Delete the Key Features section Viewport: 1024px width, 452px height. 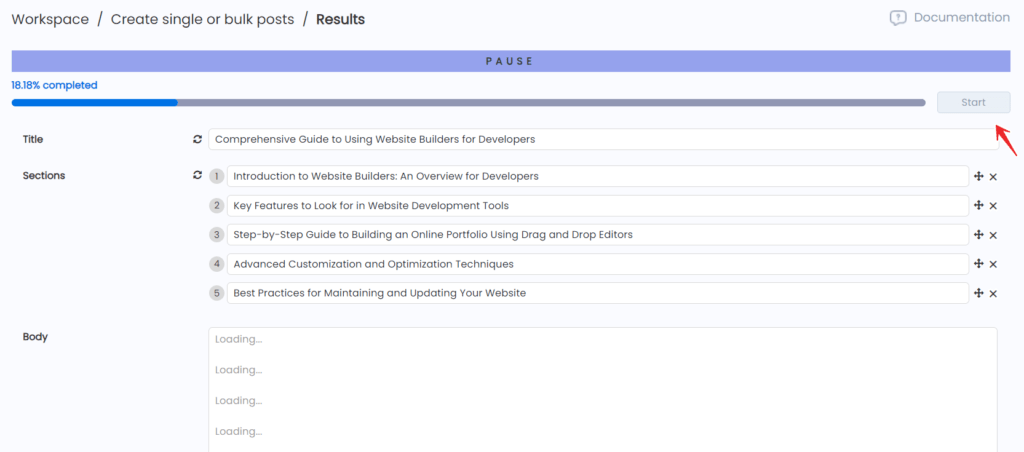point(993,206)
